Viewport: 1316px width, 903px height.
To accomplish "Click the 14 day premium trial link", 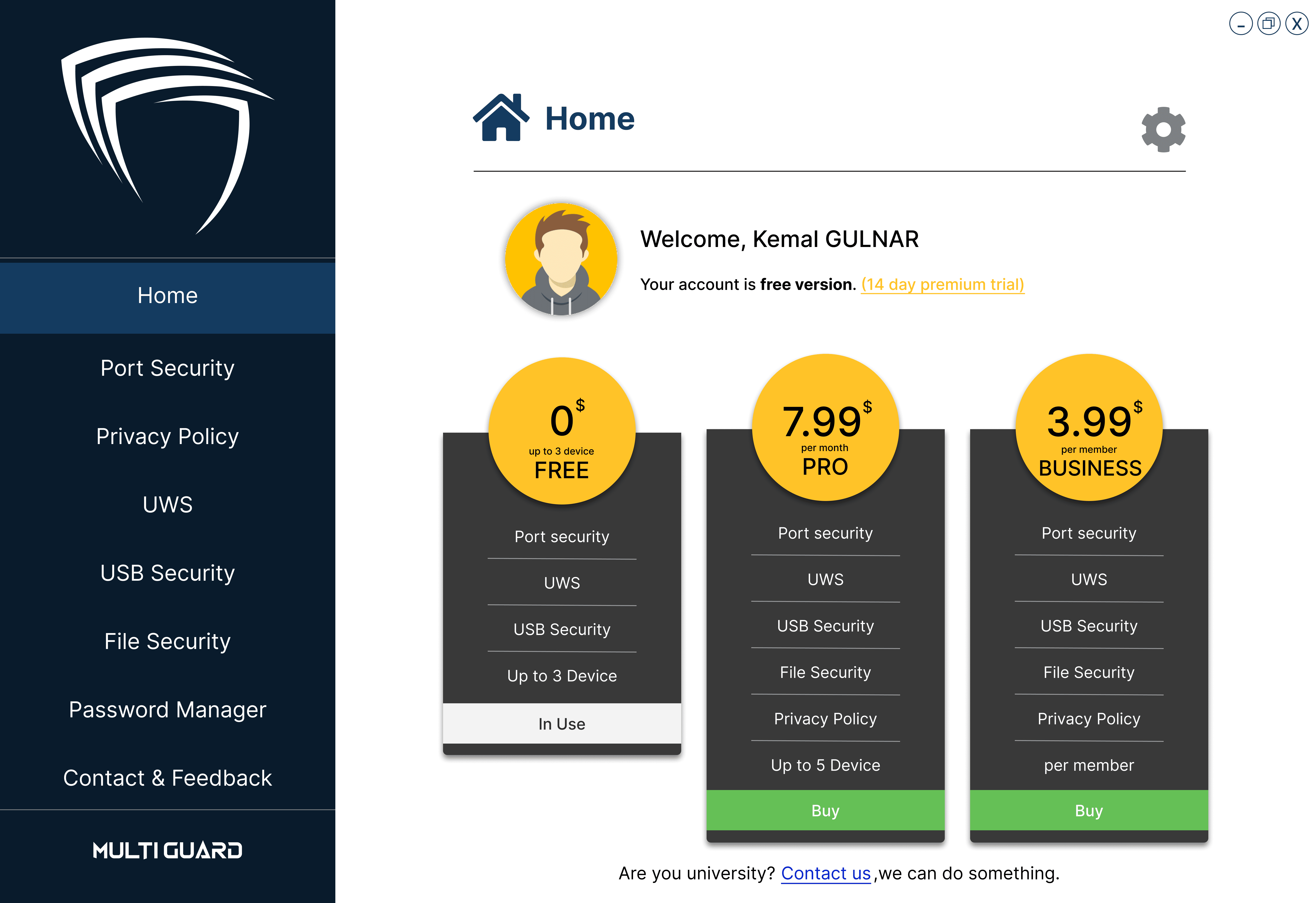I will (943, 284).
